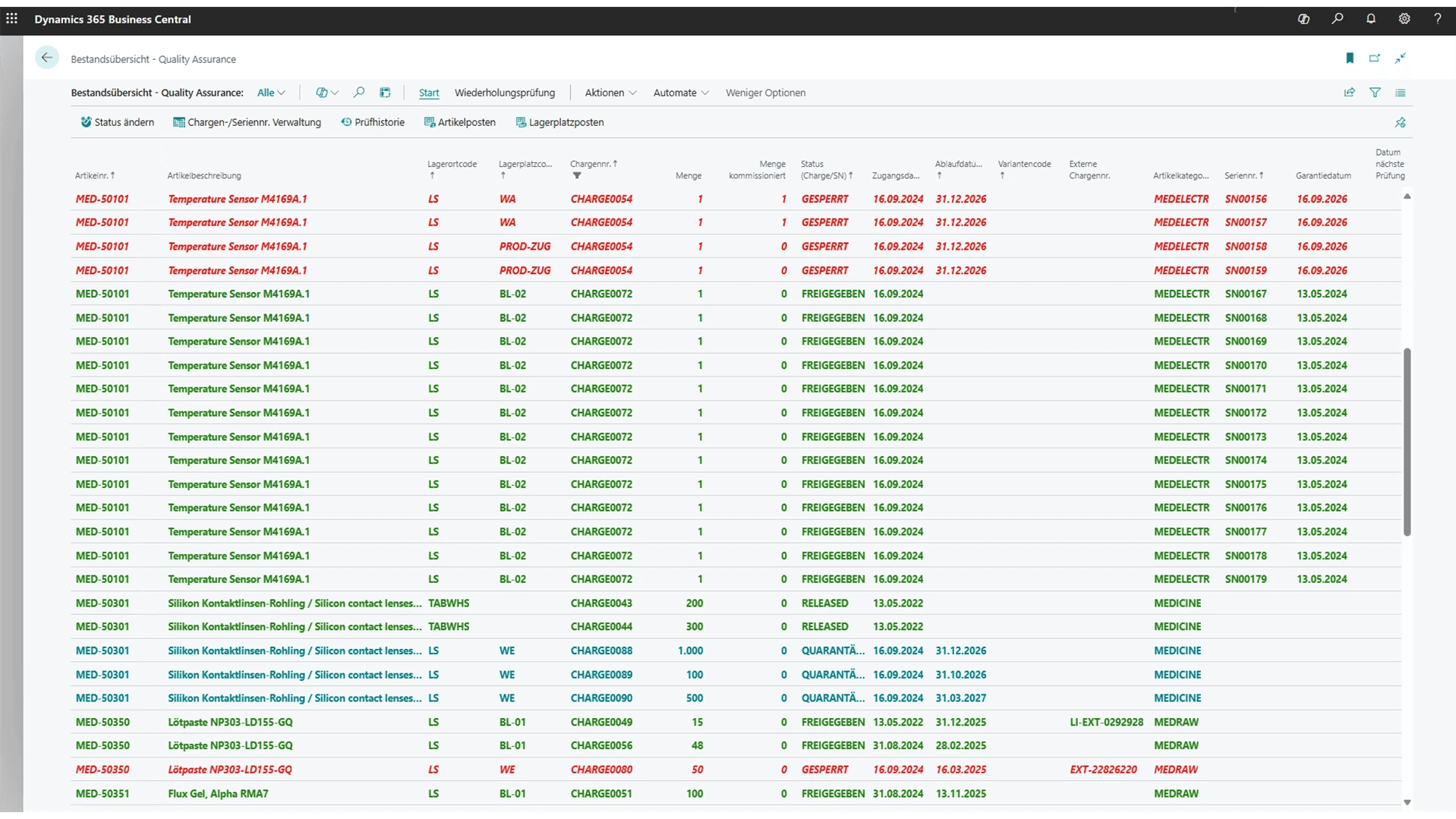
Task: Sort by Seriennr. column header
Action: [1244, 175]
